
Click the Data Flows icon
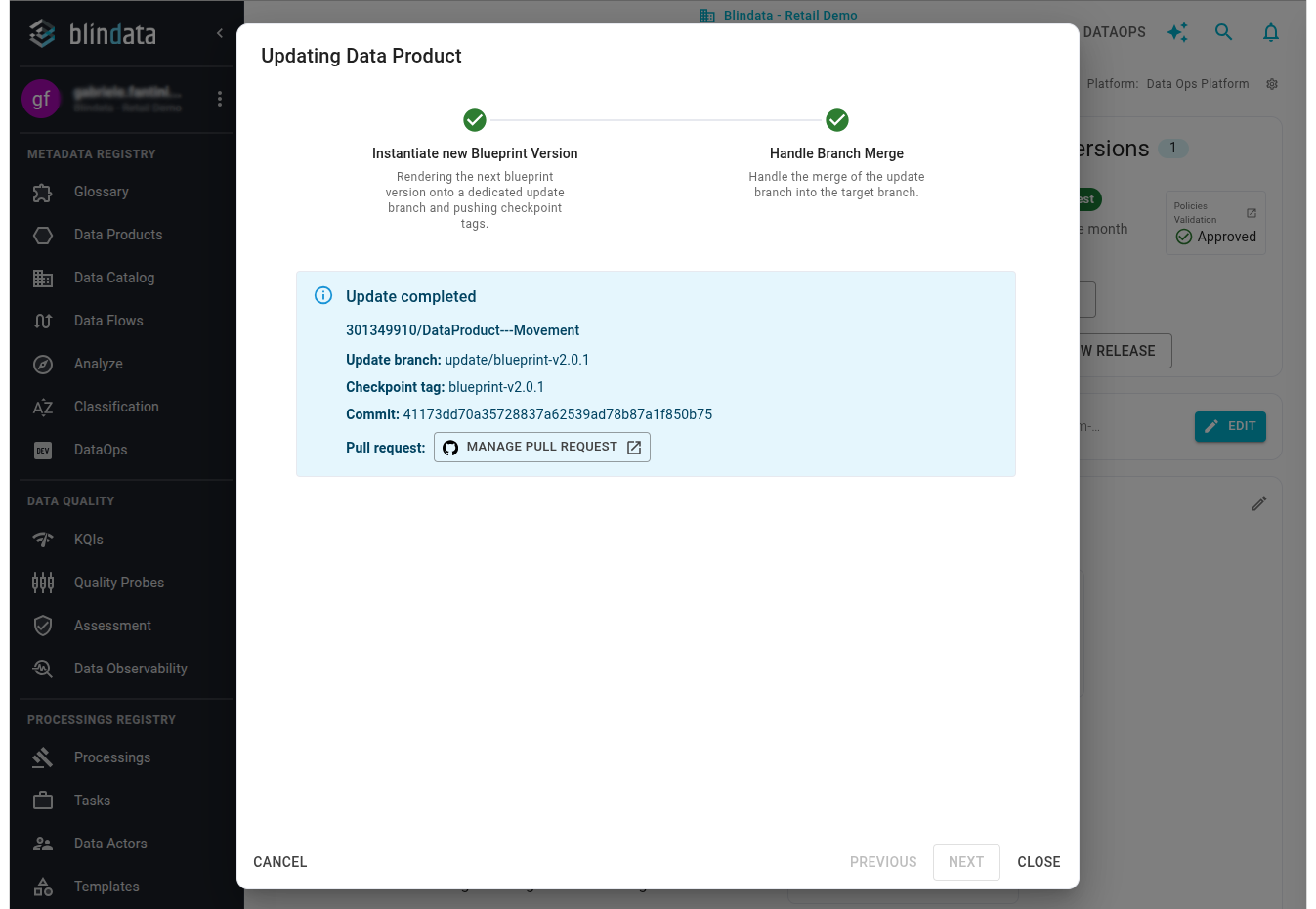(43, 322)
